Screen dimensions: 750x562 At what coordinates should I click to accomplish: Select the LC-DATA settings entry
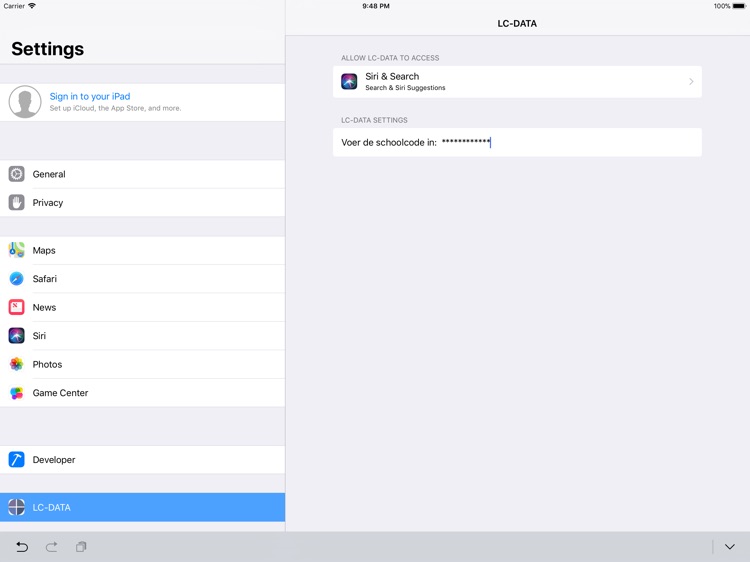[x=143, y=507]
